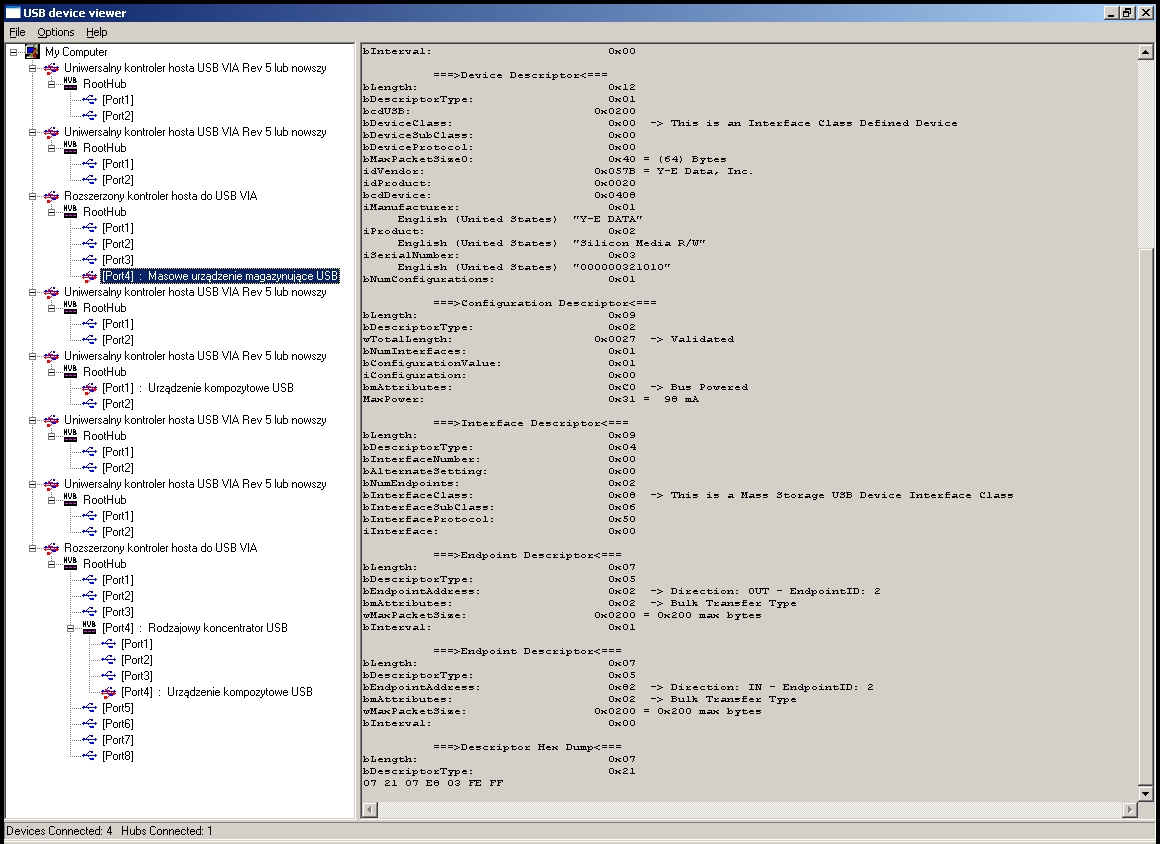Click the USB port icon next to [Port5]

(90, 708)
